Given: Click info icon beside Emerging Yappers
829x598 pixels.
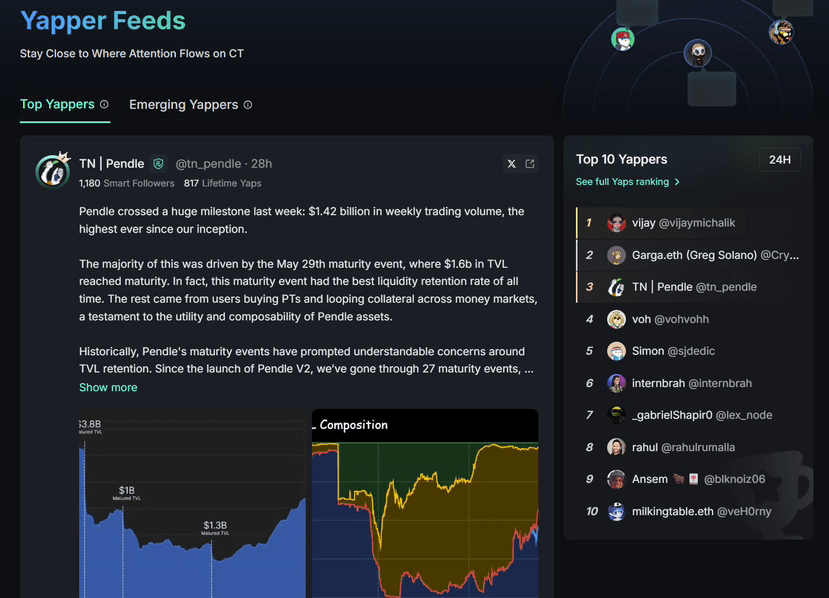Looking at the screenshot, I should pos(247,105).
